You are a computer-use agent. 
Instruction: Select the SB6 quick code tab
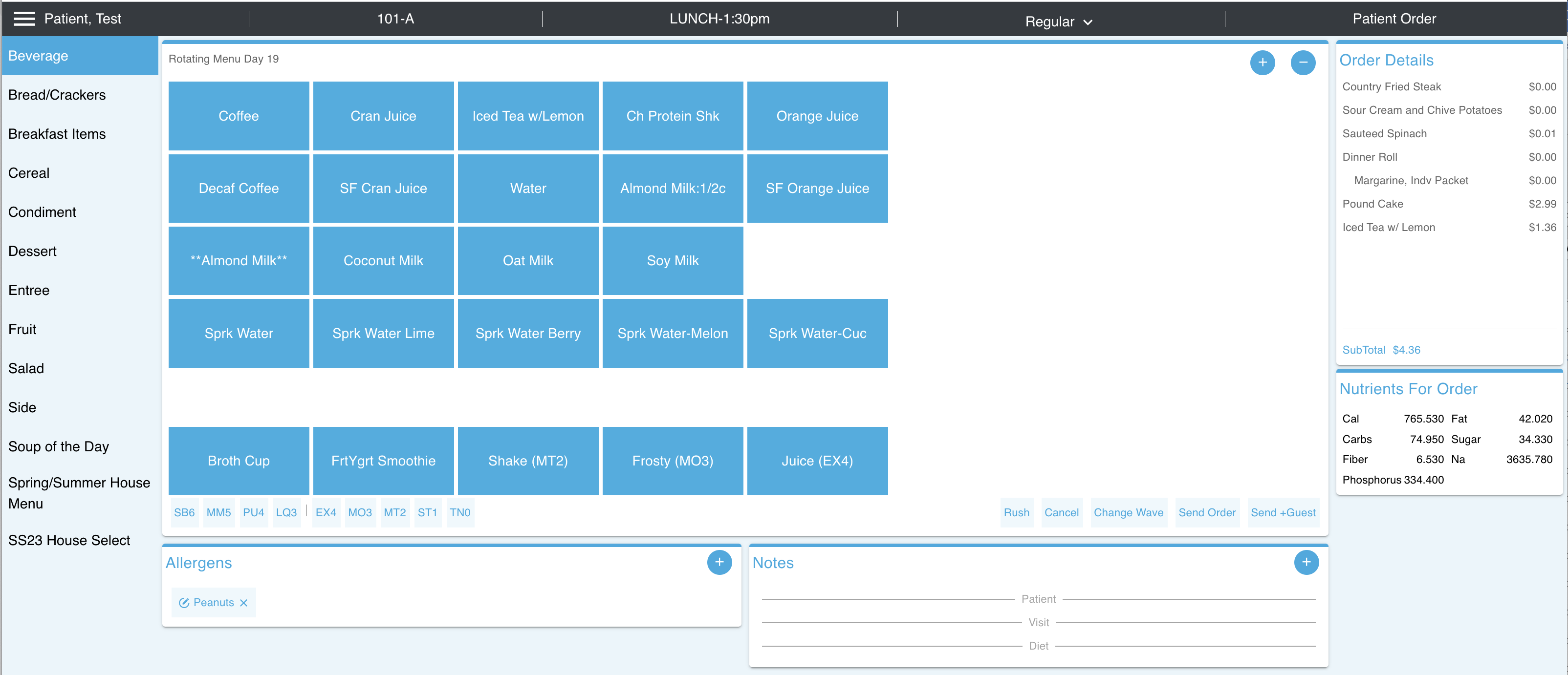tap(184, 512)
